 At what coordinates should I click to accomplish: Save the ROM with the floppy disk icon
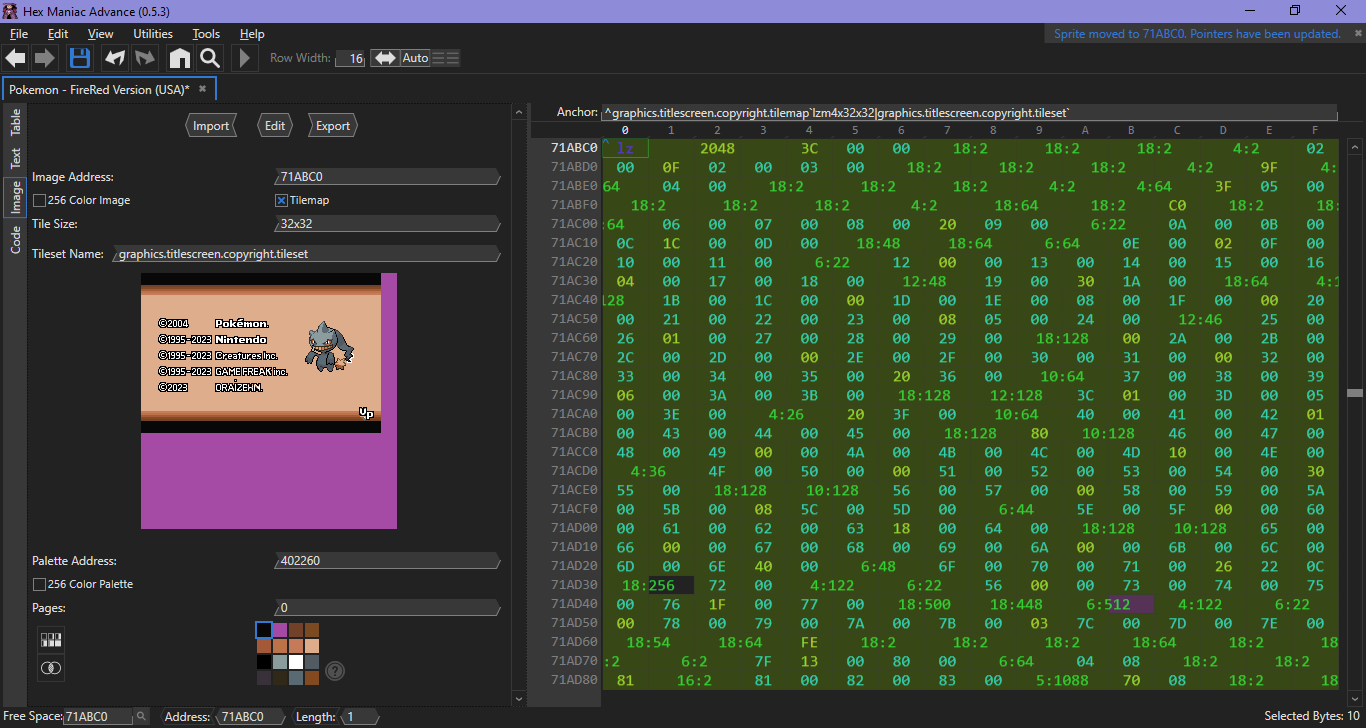tap(79, 58)
